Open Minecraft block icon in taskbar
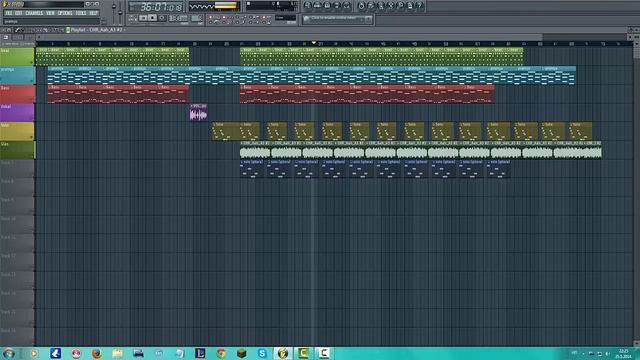This screenshot has width=640, height=360. click(x=242, y=353)
